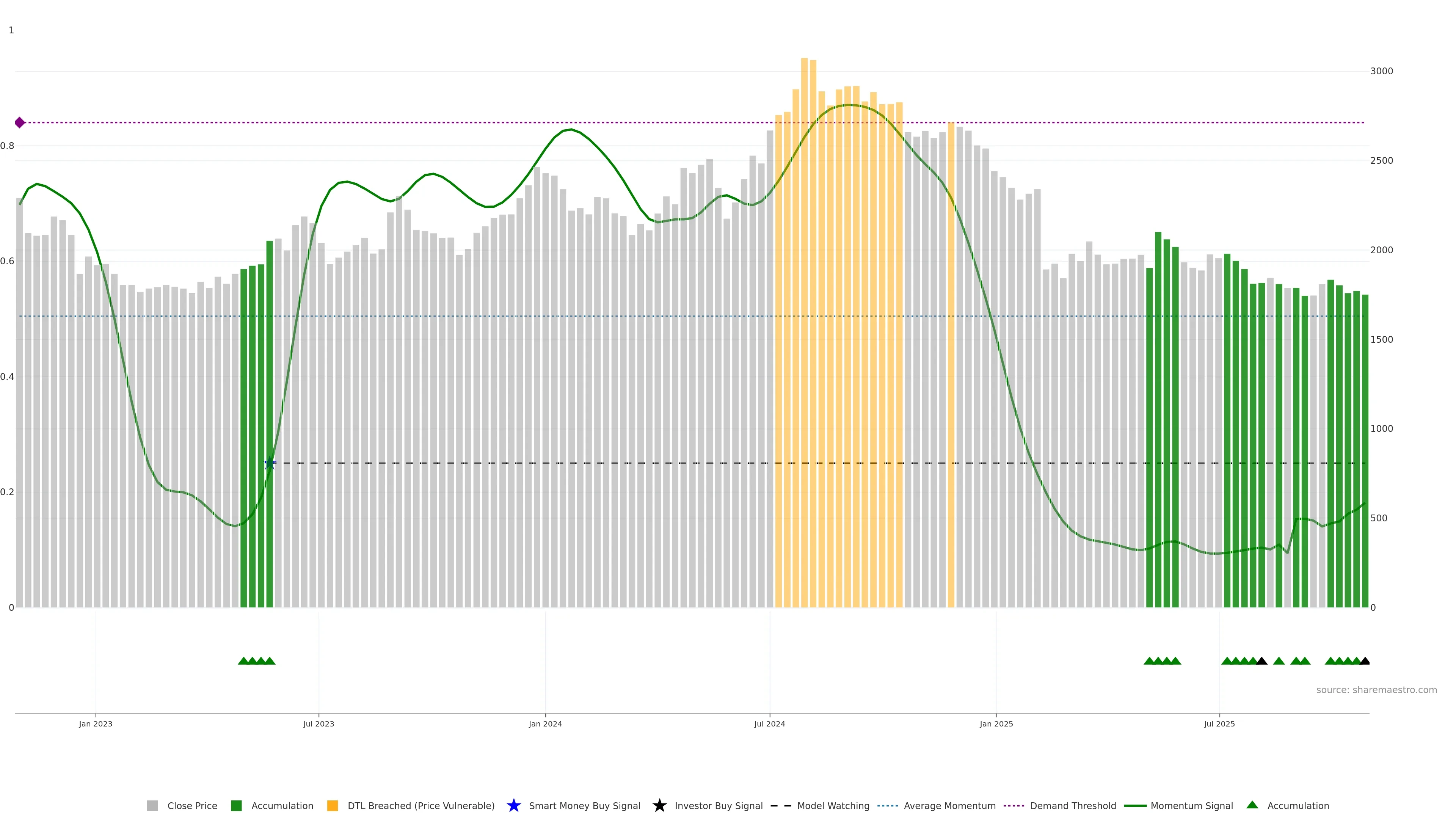Click the orange DTL Breached legend icon

coord(333,805)
